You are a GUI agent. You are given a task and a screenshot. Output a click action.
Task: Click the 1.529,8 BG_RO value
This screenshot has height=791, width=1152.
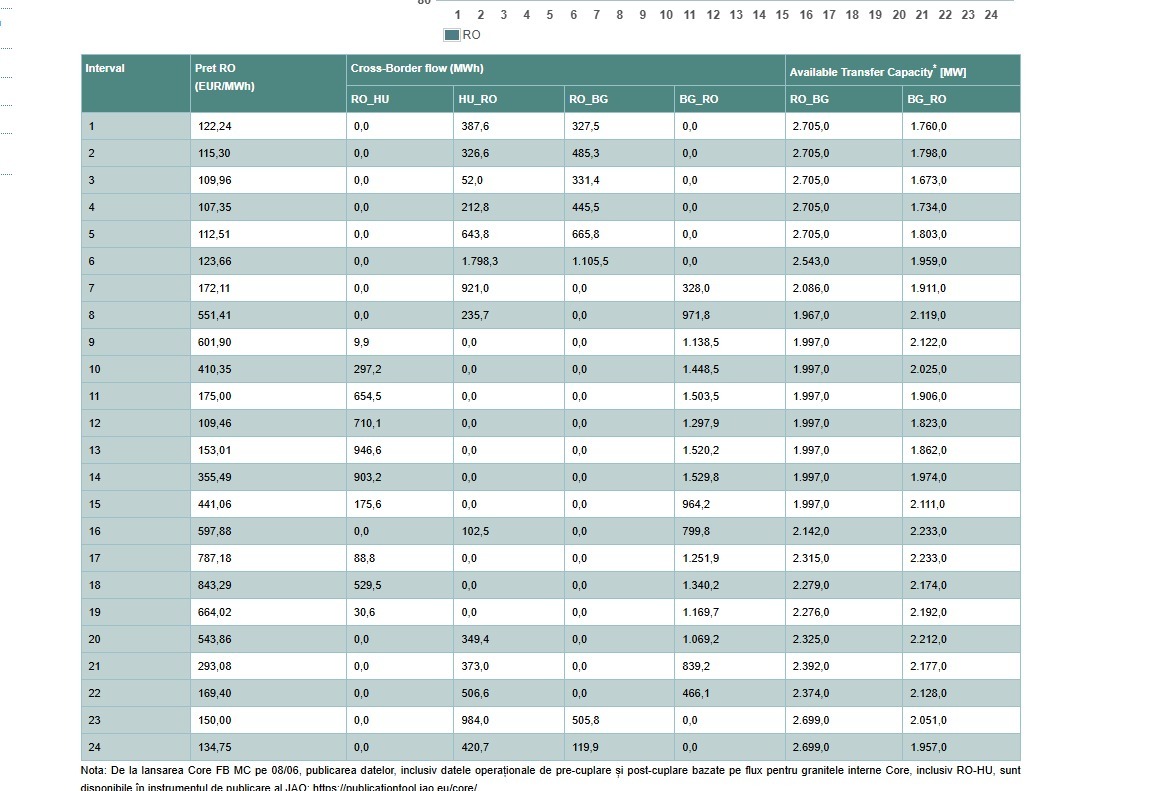pyautogui.click(x=700, y=477)
